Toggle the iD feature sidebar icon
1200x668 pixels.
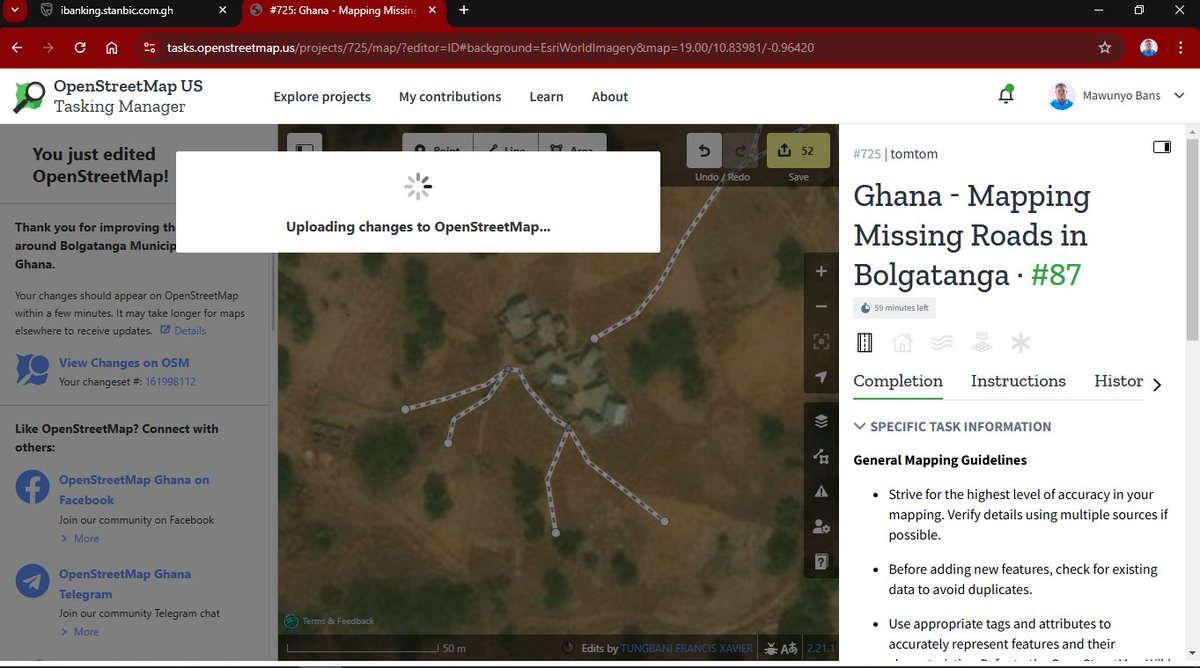(305, 149)
